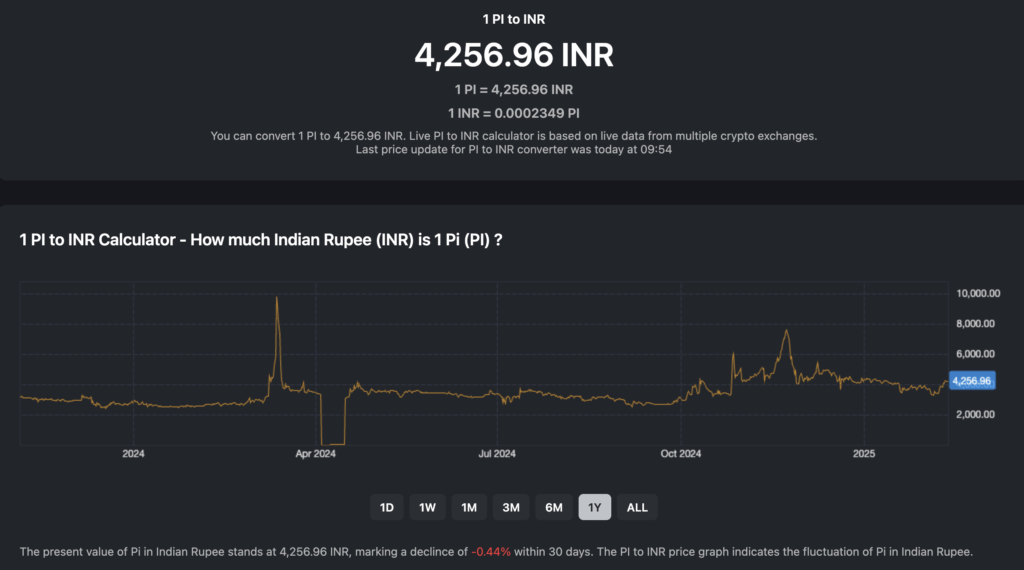Select the 1D chart range button
The height and width of the screenshot is (570, 1024).
tap(387, 507)
